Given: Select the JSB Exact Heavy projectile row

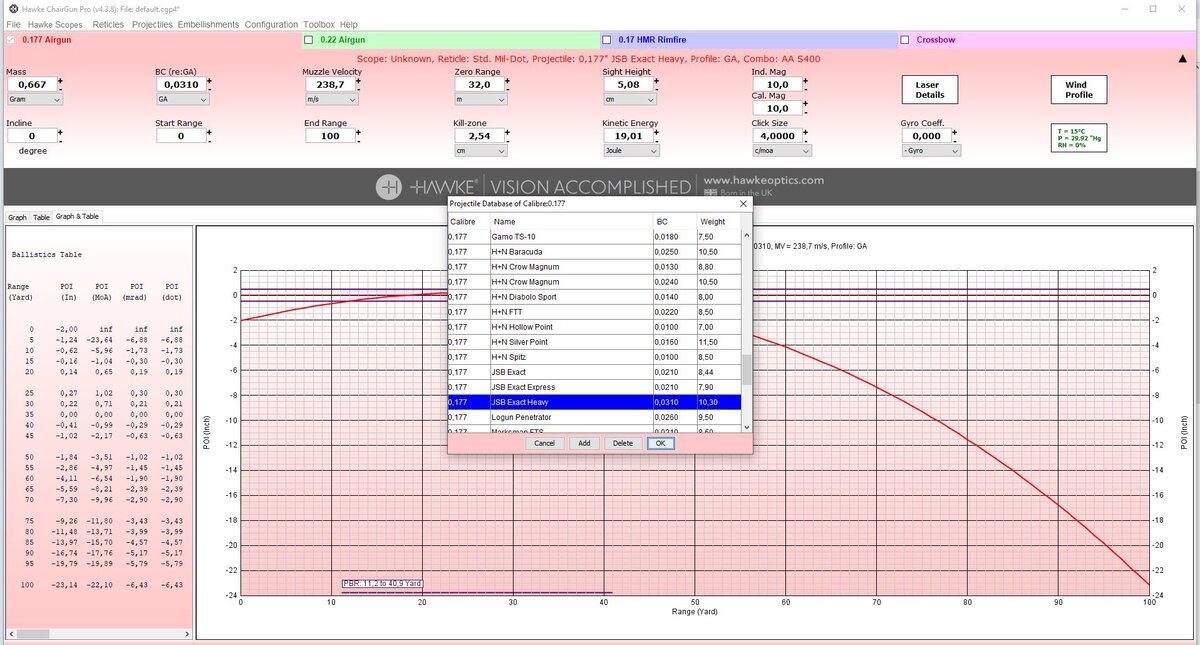Looking at the screenshot, I should (x=594, y=402).
